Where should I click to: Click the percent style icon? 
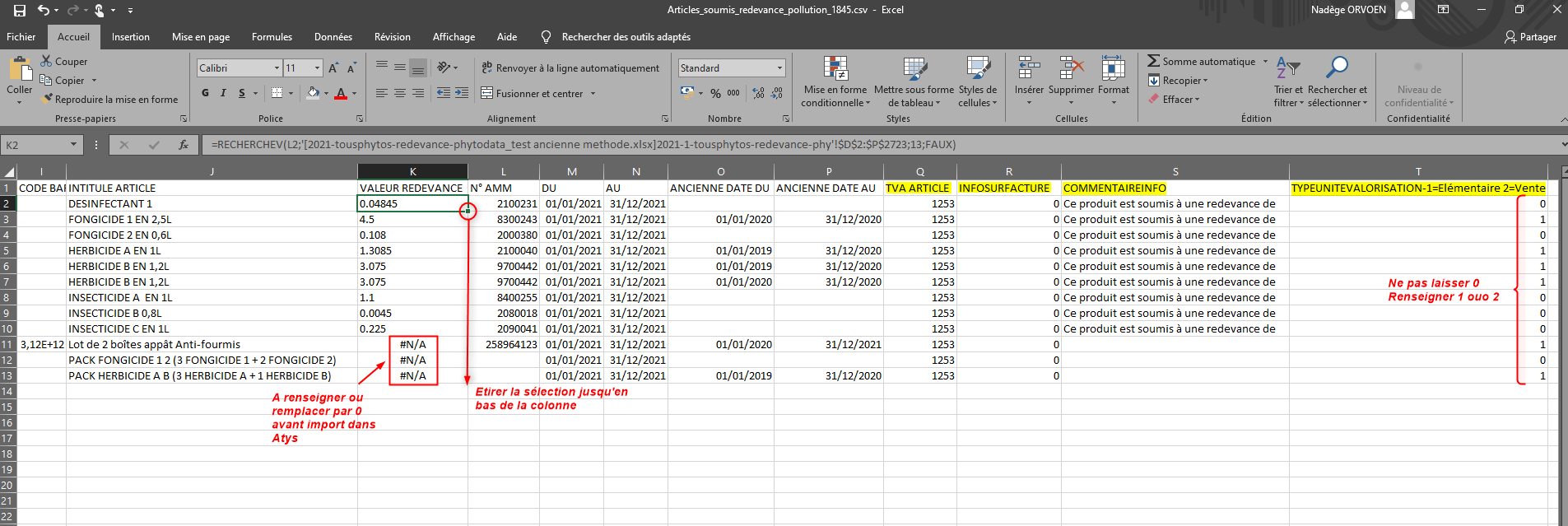tap(715, 94)
